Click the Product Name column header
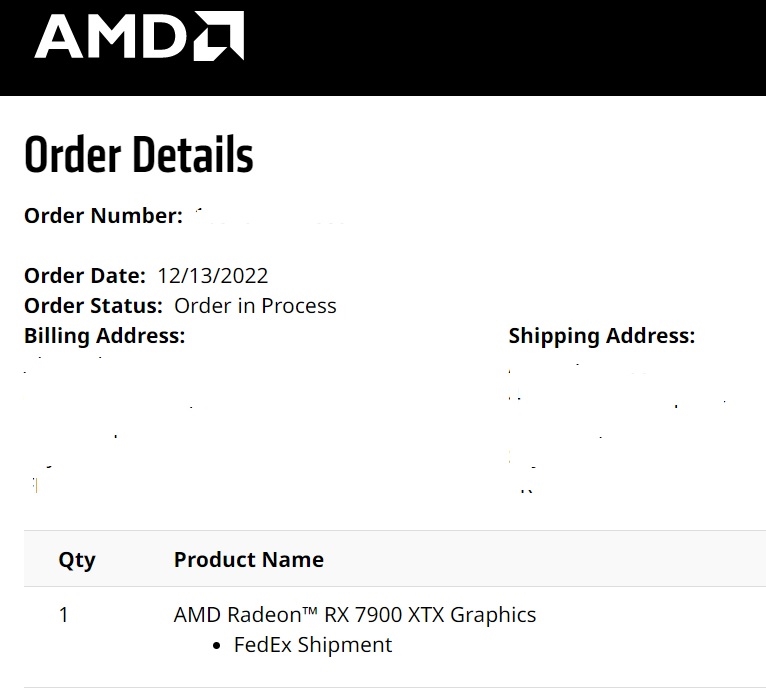766x694 pixels. pos(249,559)
